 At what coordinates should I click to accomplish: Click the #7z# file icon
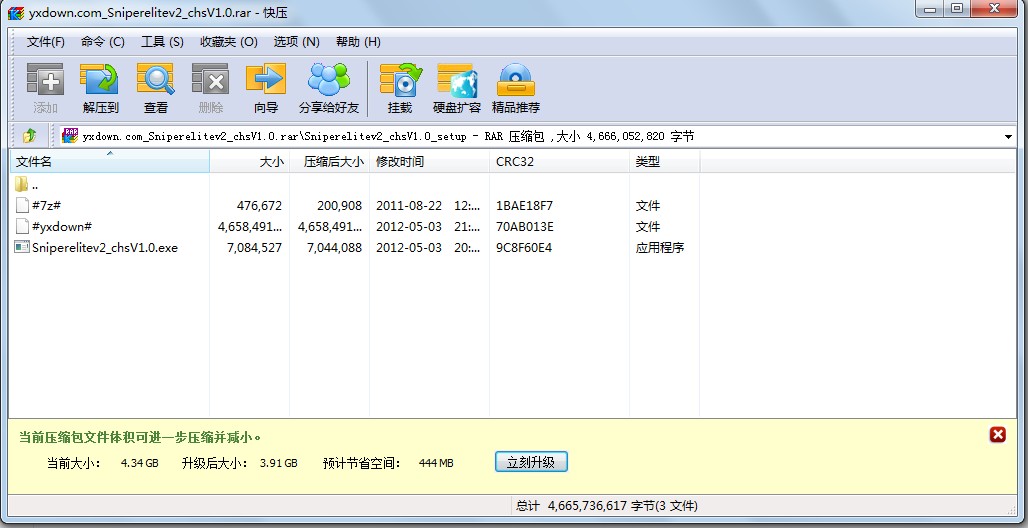click(x=22, y=205)
